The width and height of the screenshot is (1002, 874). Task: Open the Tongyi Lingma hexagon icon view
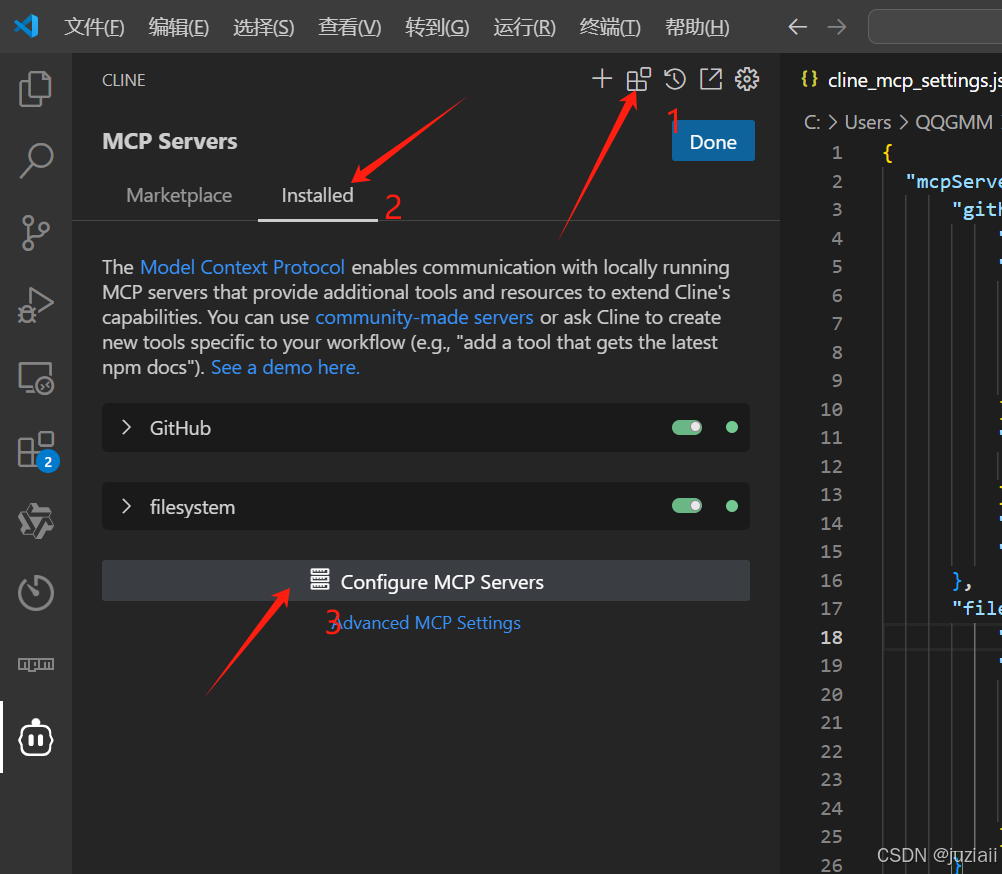pyautogui.click(x=35, y=521)
